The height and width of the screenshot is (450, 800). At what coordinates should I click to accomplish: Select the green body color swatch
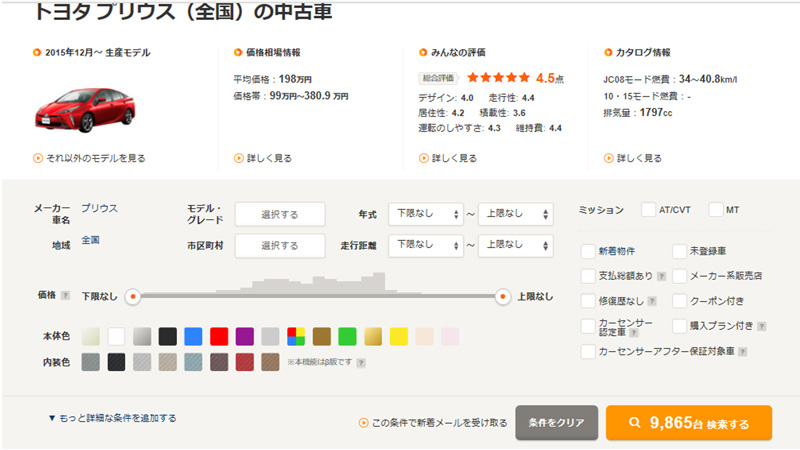(x=347, y=336)
